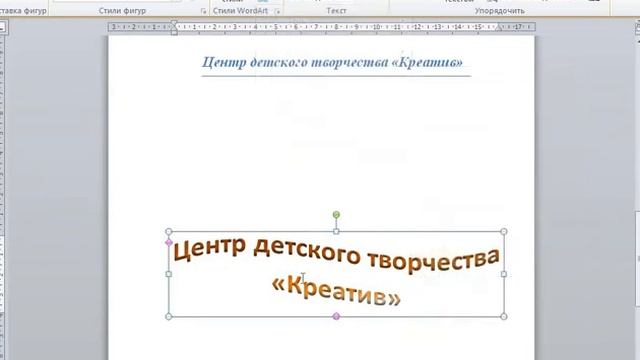Viewport: 640px width, 360px height.
Task: Click the bottom-right corner sizing handle
Action: (x=504, y=316)
